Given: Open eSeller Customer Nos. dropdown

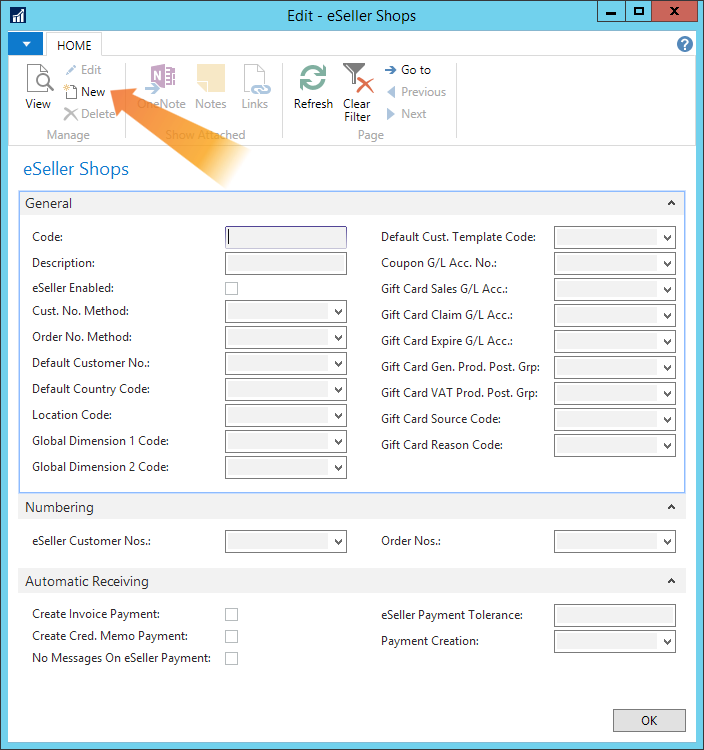Looking at the screenshot, I should [x=339, y=541].
